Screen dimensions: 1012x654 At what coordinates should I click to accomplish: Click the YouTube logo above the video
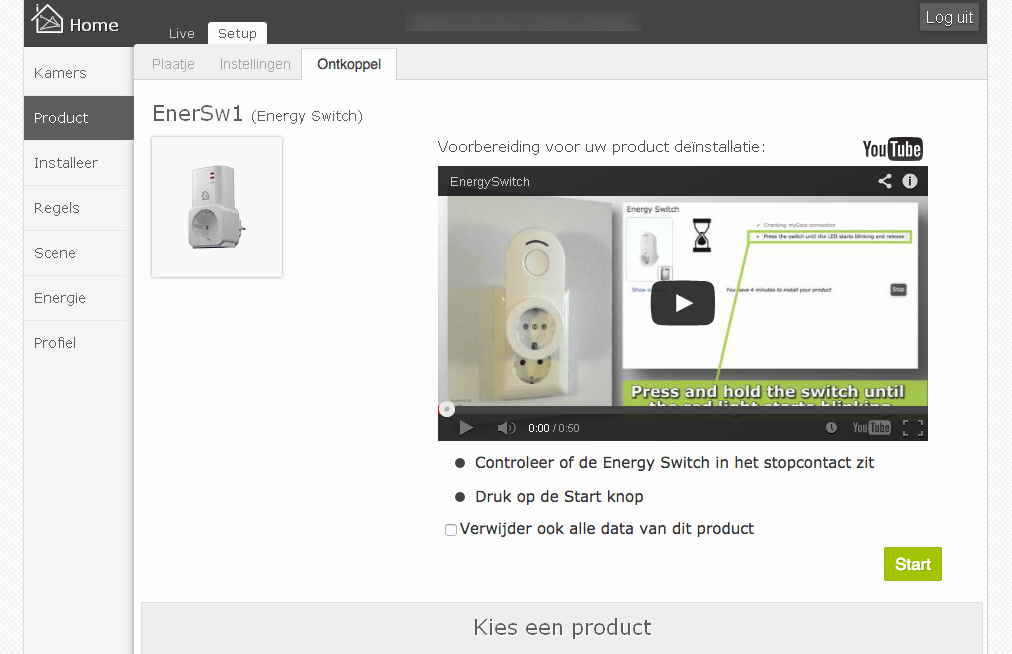(x=893, y=149)
